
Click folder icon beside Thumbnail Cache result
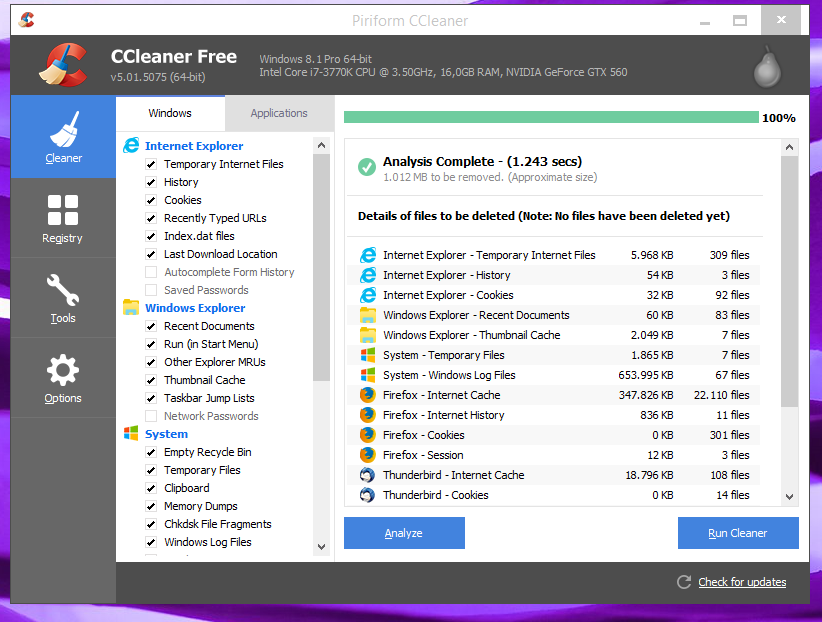368,335
